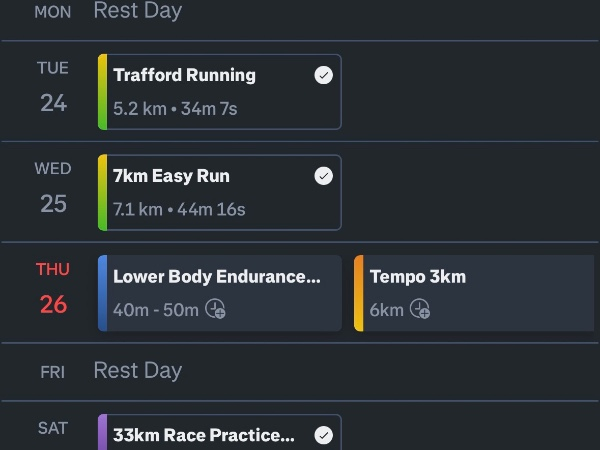Click the blue bar on Lower Body Endurance
Screen dimensions: 600x450
click(102, 293)
